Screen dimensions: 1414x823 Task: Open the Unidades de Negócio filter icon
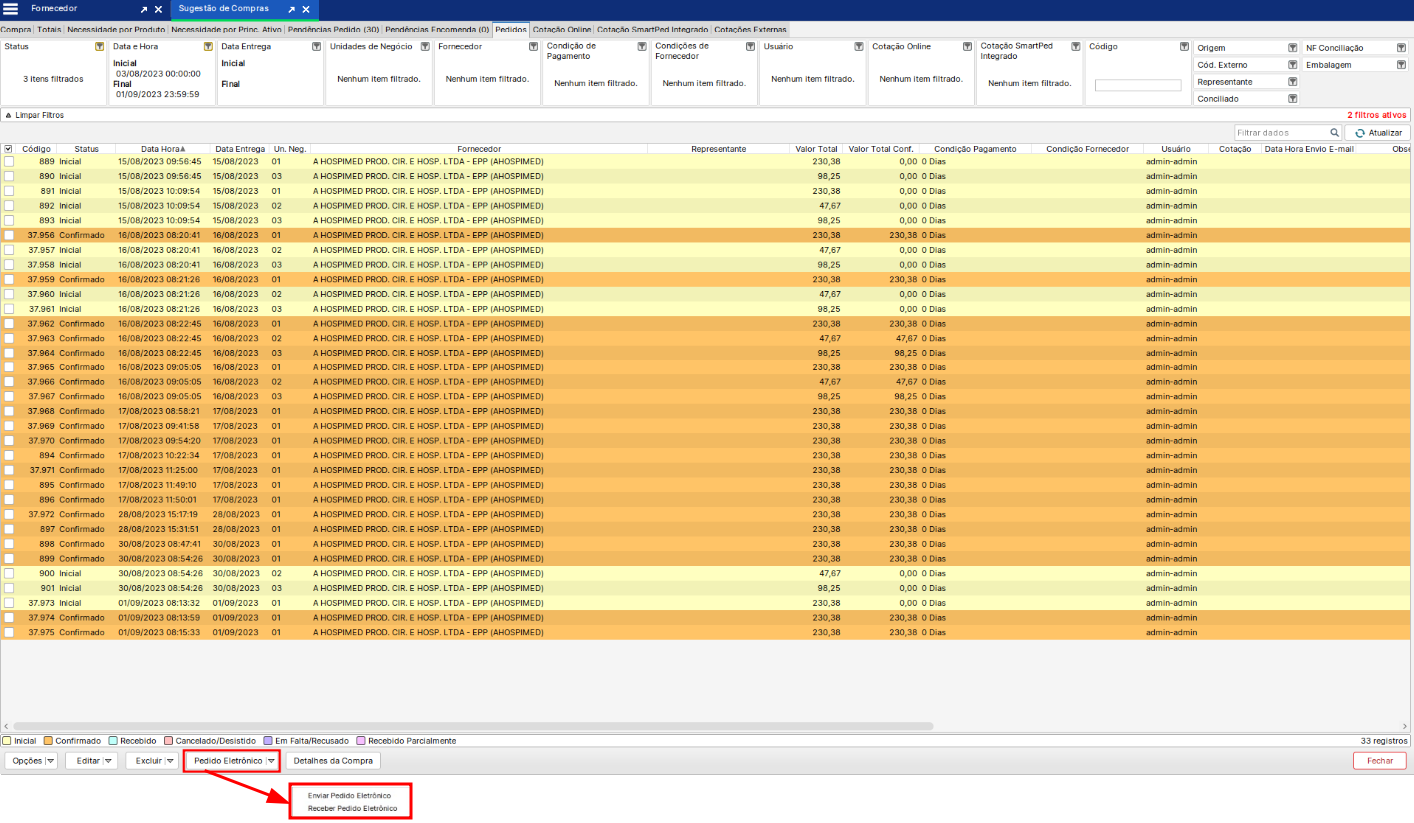[425, 47]
